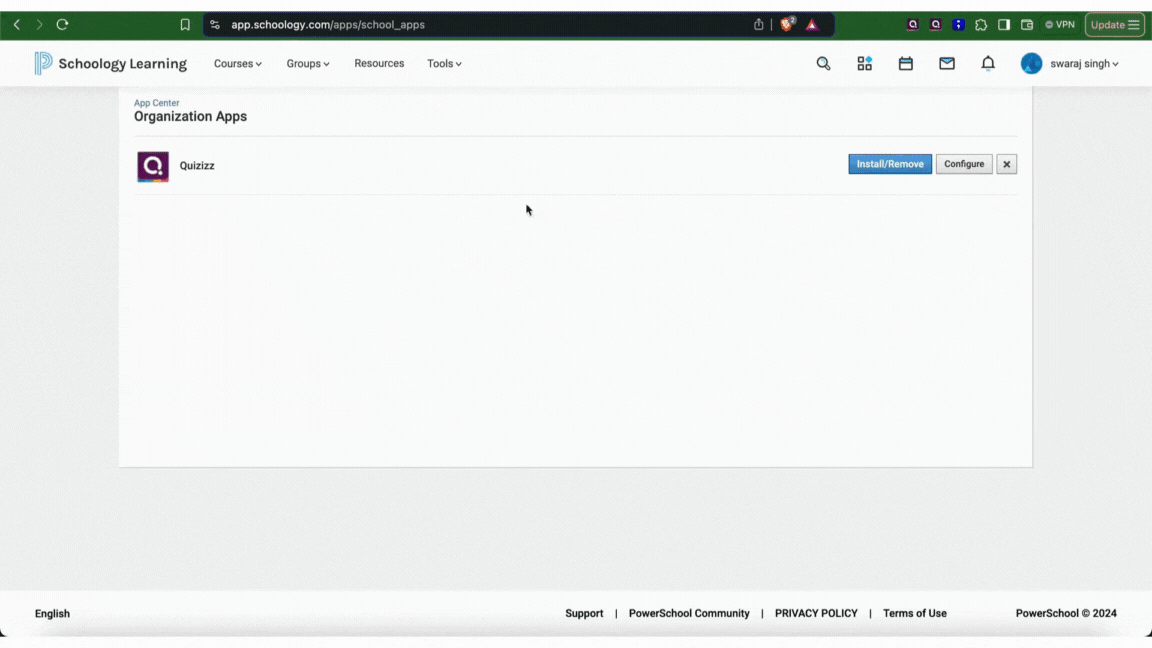Viewport: 1152px width, 648px height.
Task: Open the App Center grid icon
Action: (x=864, y=63)
